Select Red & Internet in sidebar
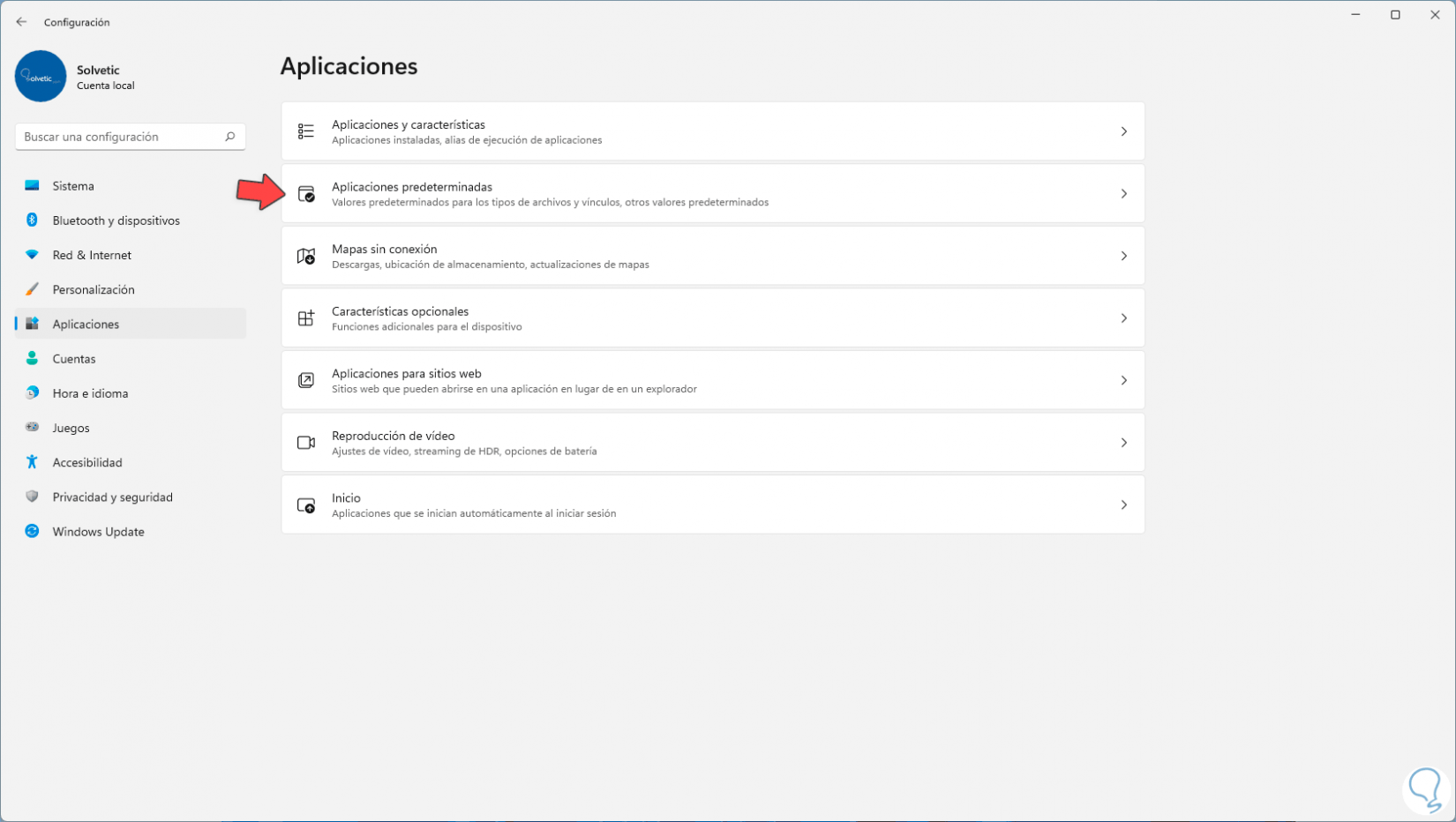 pyautogui.click(x=92, y=256)
